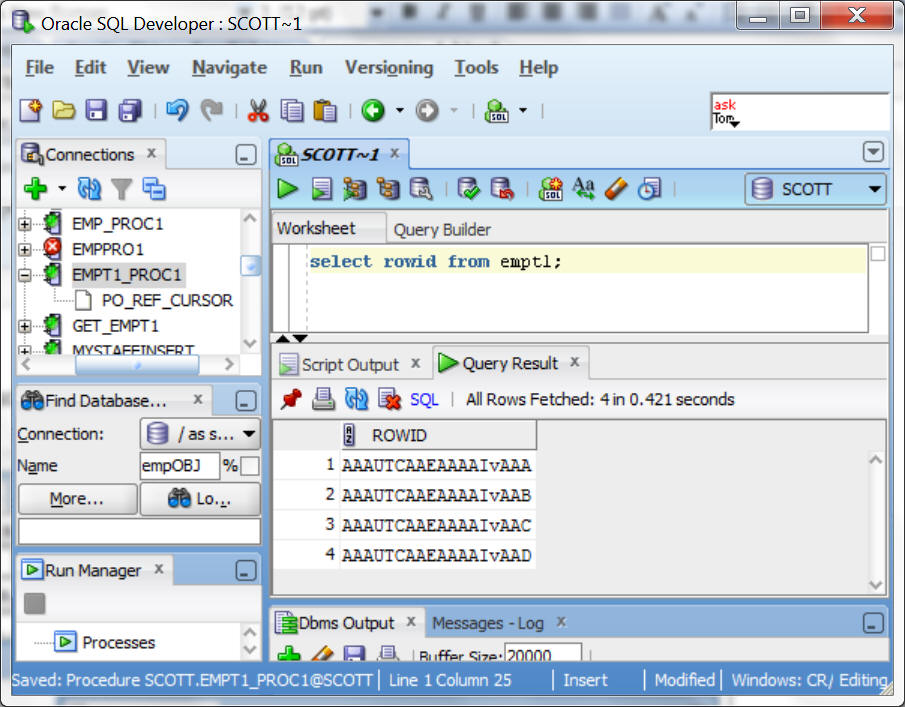The height and width of the screenshot is (707, 905).
Task: Save the current worksheet with the disk icon
Action: [96, 110]
